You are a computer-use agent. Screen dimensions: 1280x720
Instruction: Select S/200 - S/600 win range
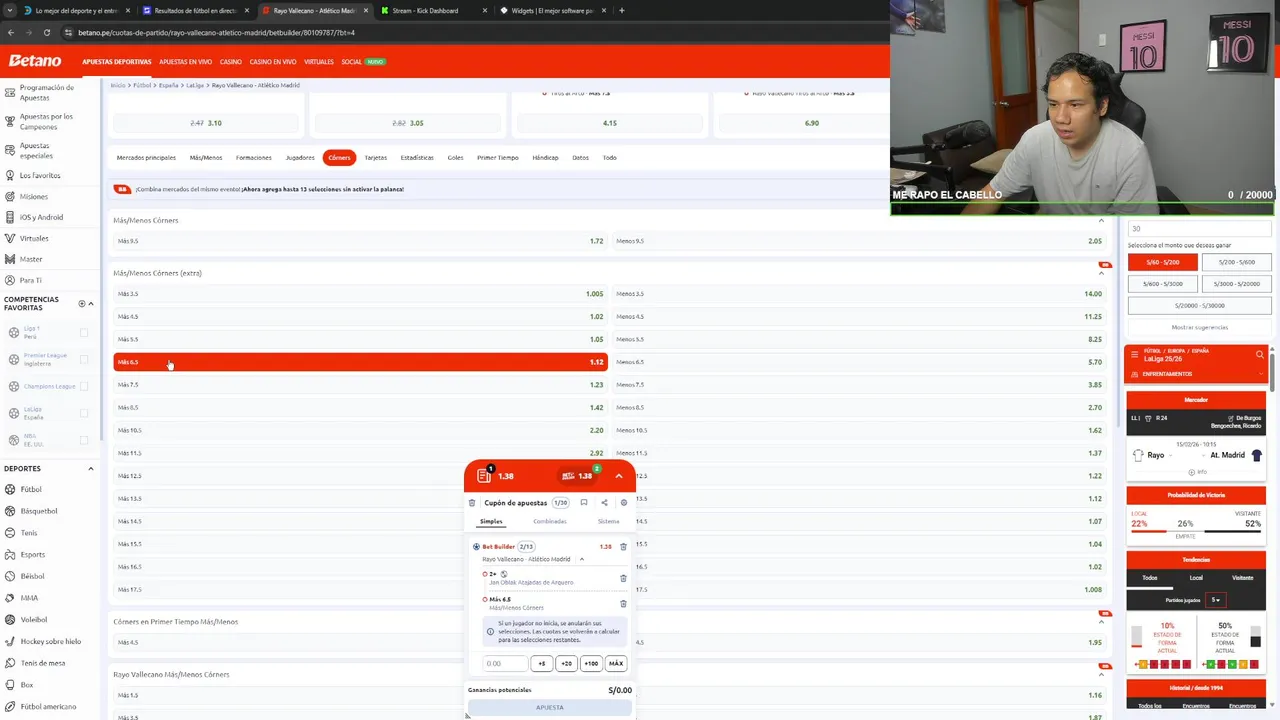(x=1236, y=262)
